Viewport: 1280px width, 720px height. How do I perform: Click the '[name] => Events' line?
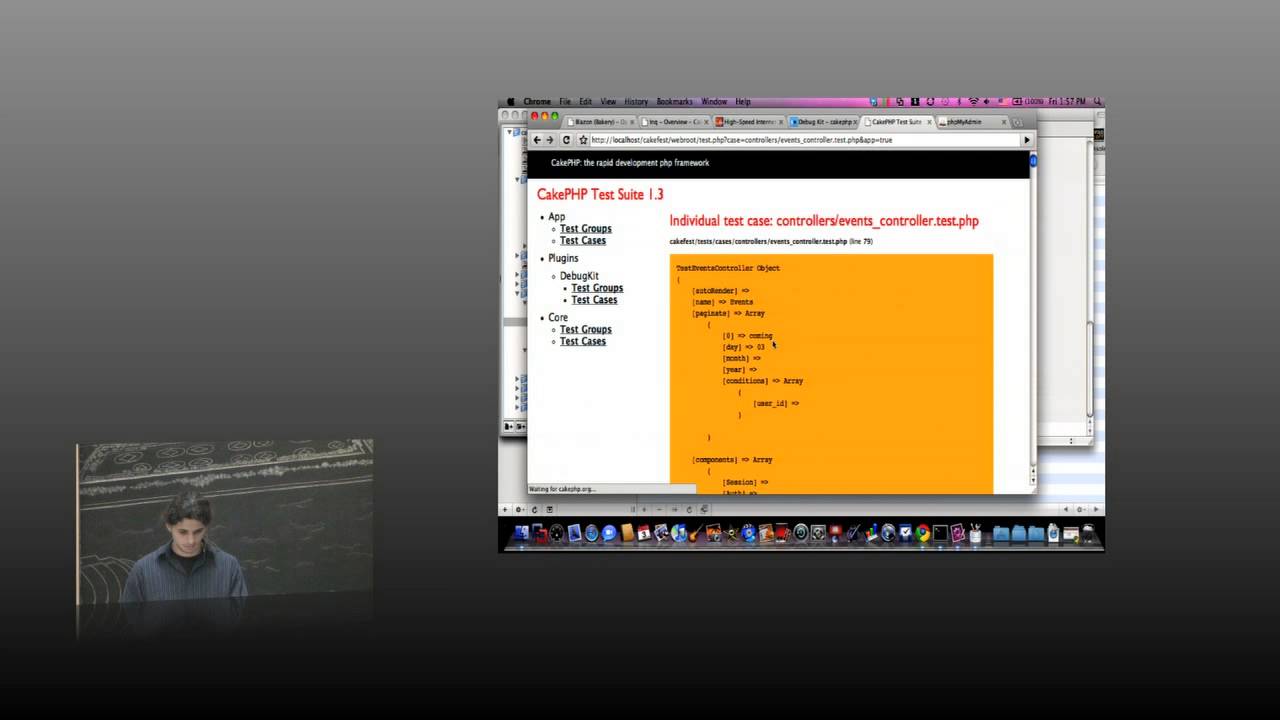[723, 302]
